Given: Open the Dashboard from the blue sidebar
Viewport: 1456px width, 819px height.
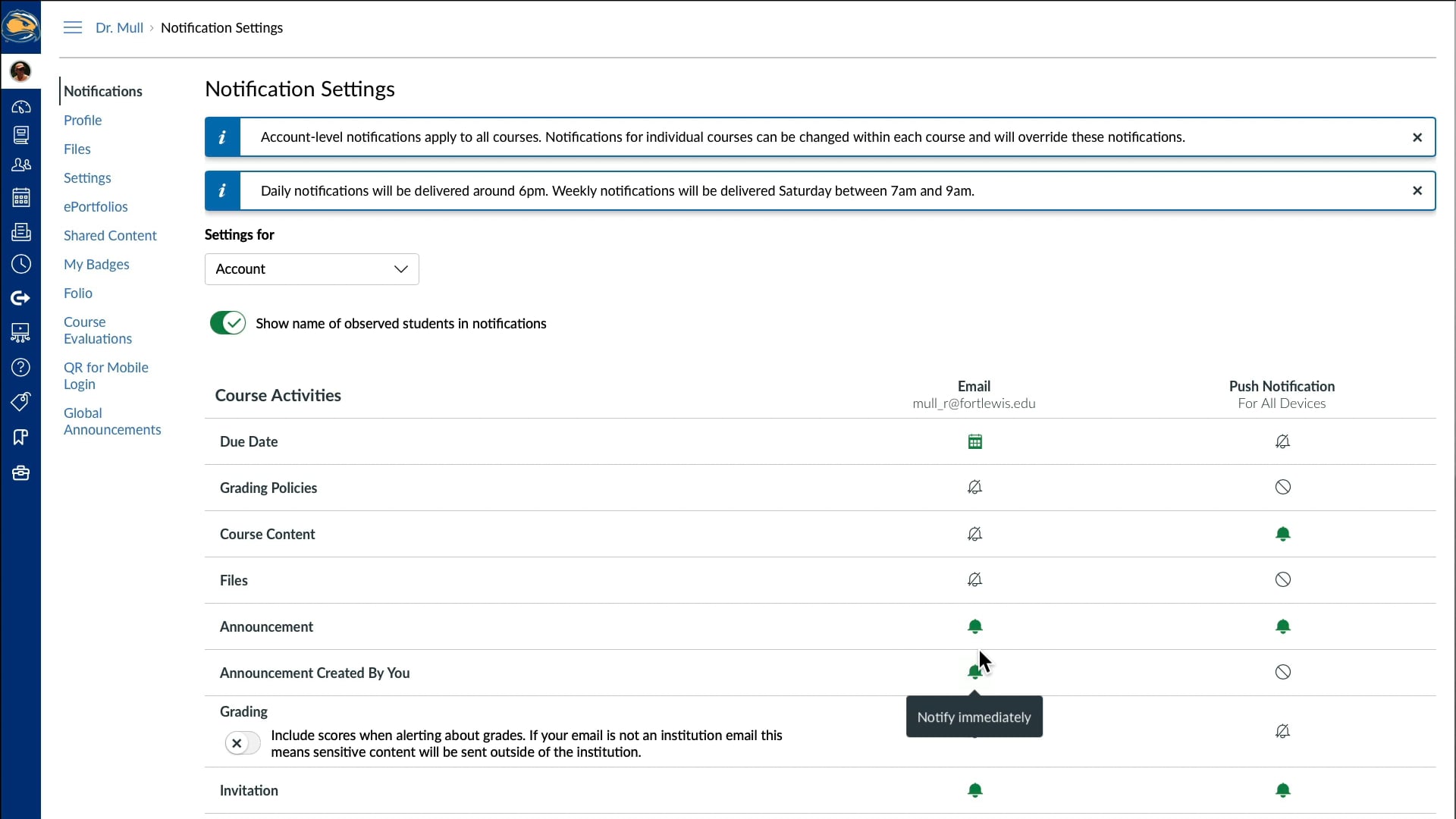Looking at the screenshot, I should [20, 106].
